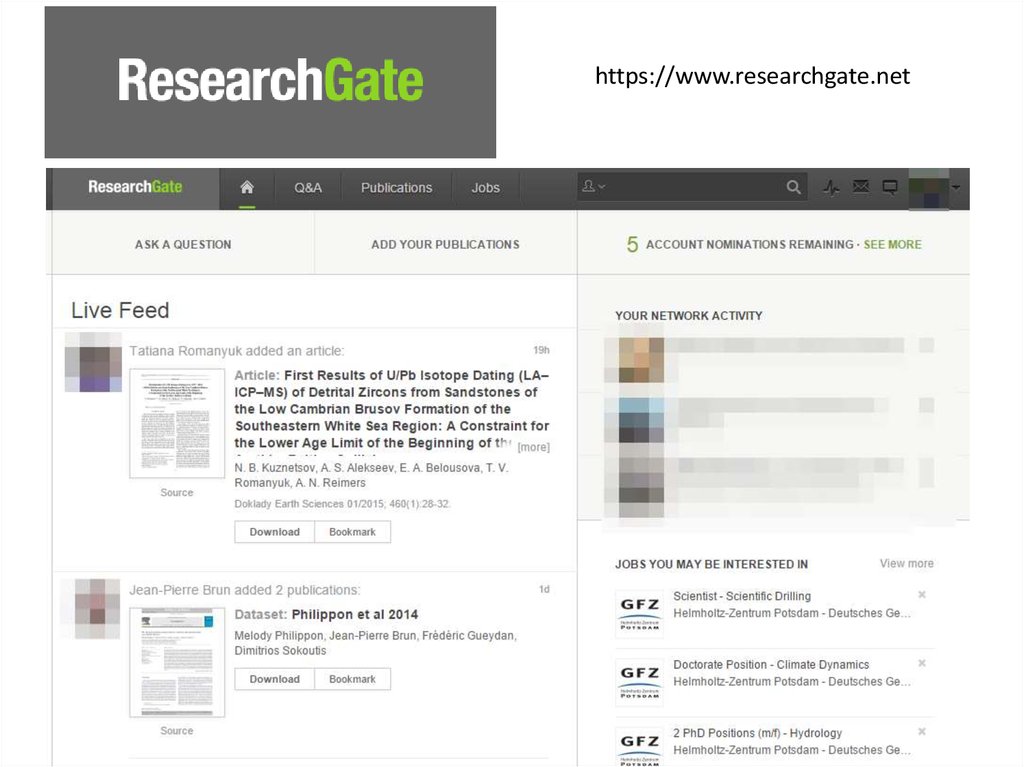The height and width of the screenshot is (767, 1024).
Task: Click GFZ logo beside Climate Dynamics job
Action: coord(639,681)
